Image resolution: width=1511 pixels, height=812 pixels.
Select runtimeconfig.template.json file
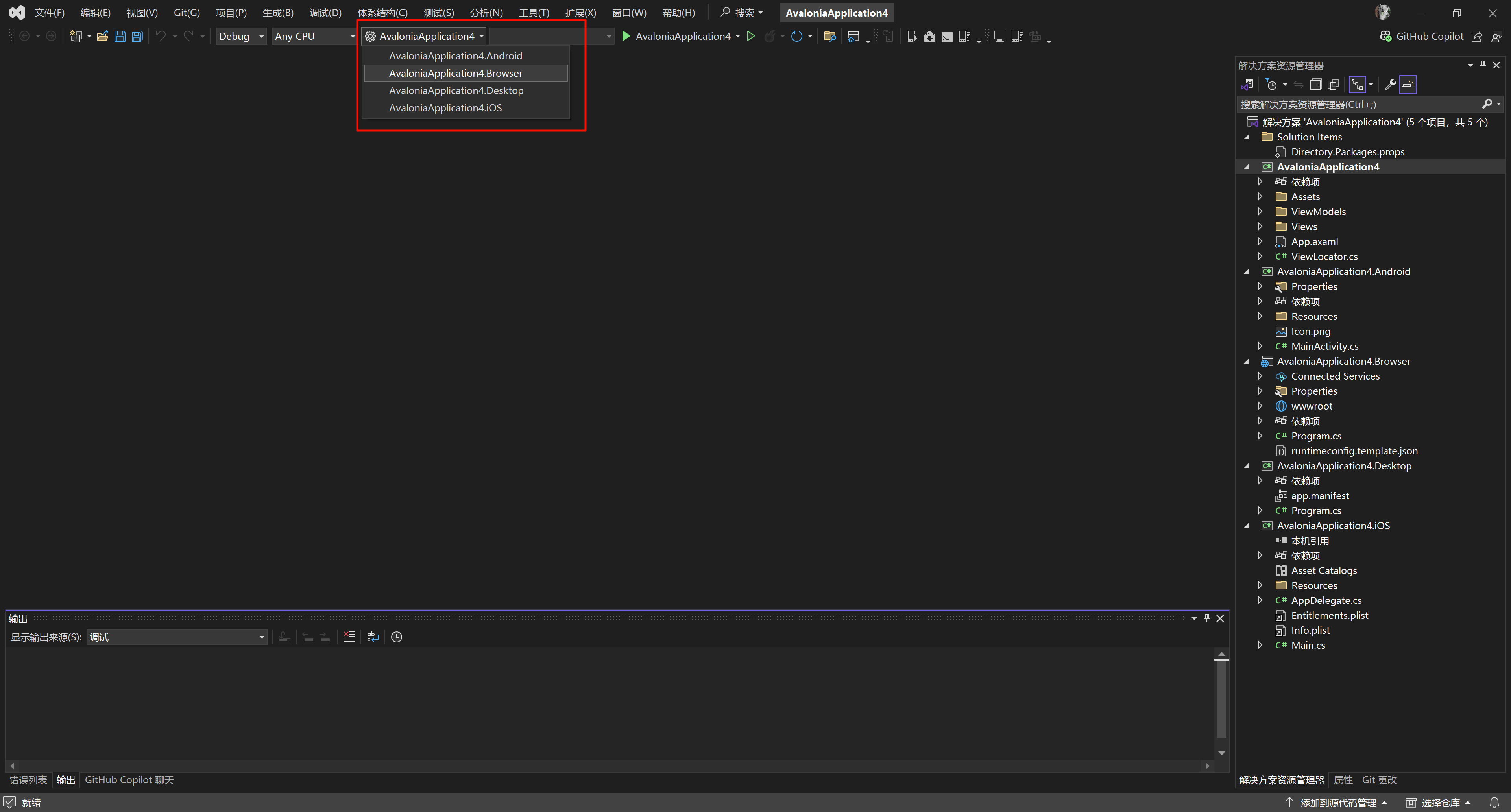pyautogui.click(x=1354, y=451)
